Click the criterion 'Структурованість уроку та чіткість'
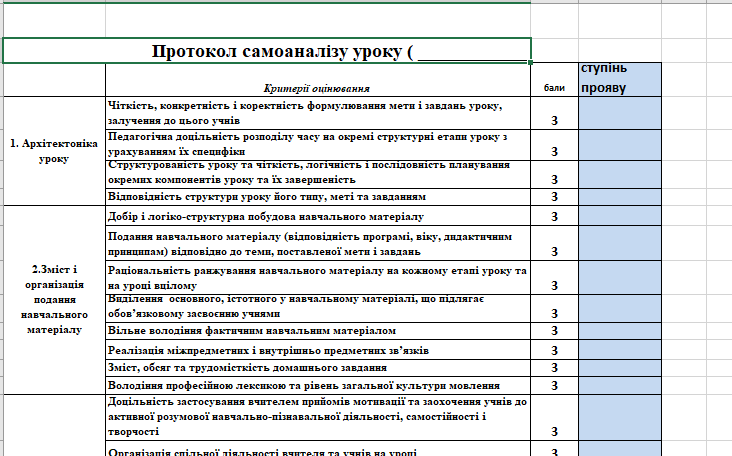 coord(318,174)
